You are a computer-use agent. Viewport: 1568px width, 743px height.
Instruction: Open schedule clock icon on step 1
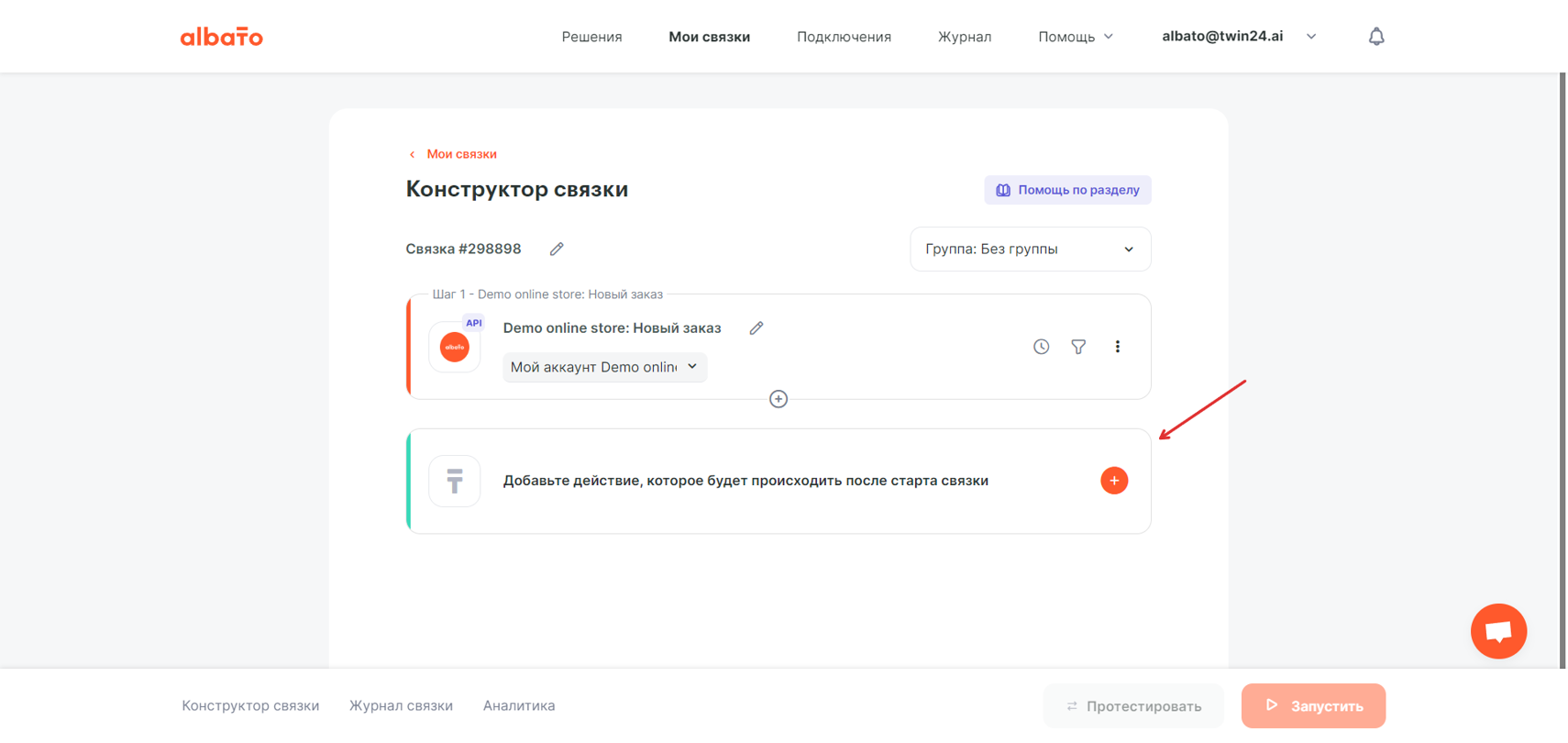point(1041,347)
